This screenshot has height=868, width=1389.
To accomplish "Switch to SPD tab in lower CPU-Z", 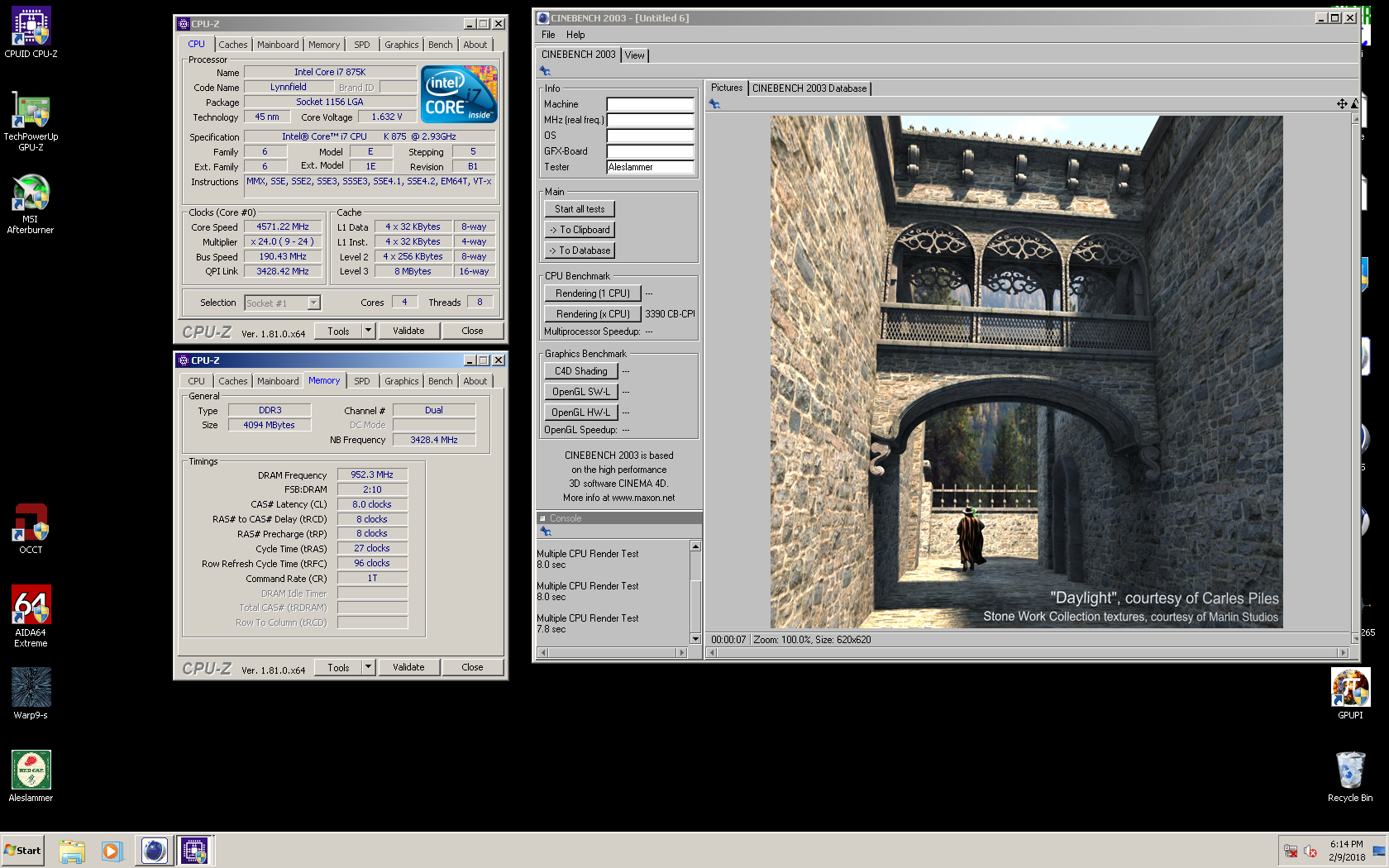I will click(362, 381).
